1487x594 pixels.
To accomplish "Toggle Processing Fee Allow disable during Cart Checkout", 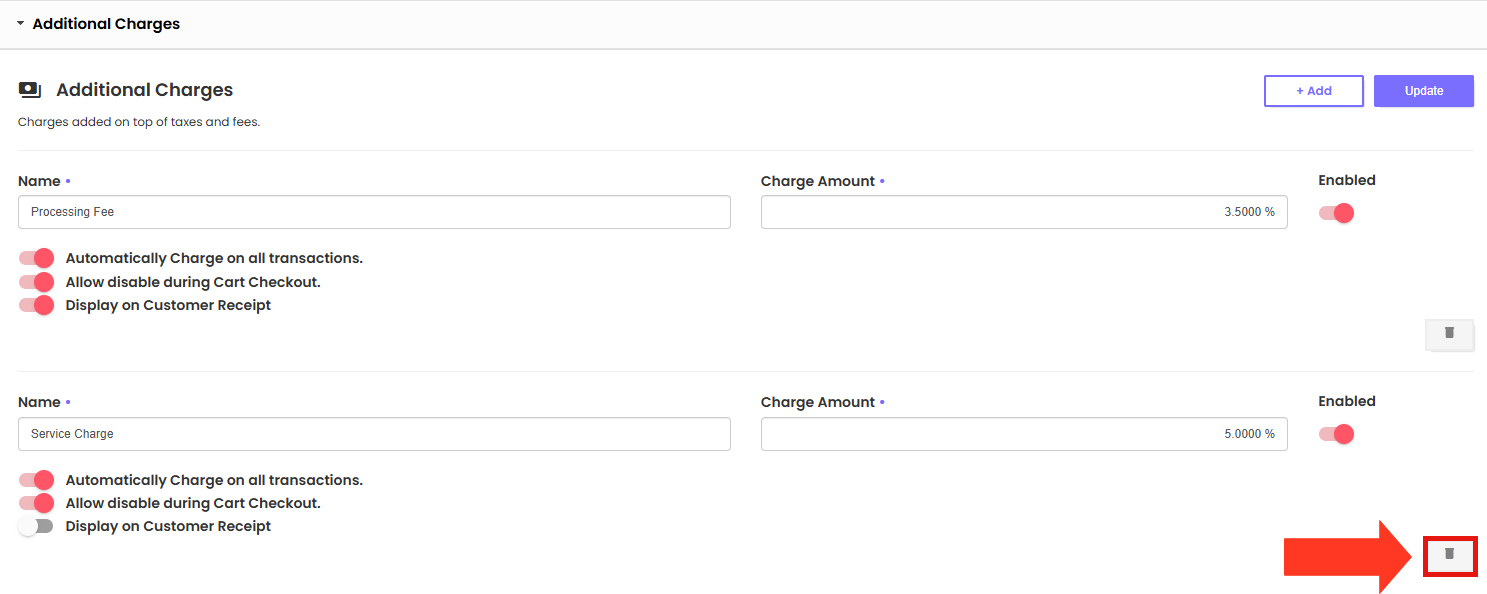I will 36,282.
